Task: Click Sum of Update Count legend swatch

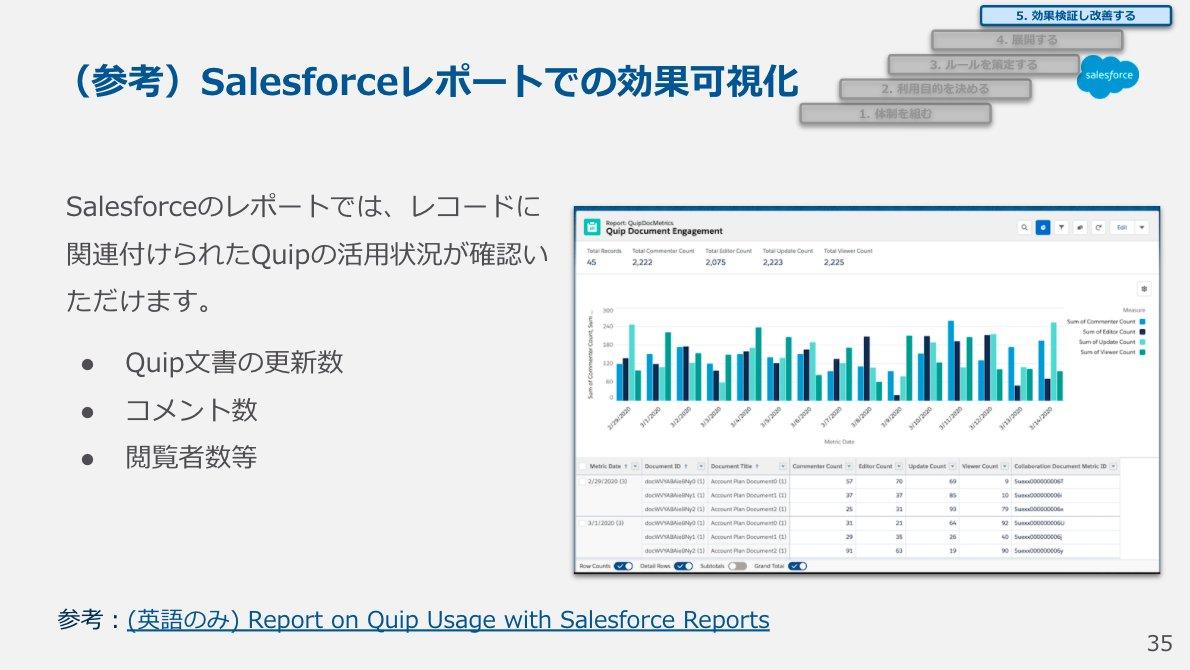Action: [1142, 342]
